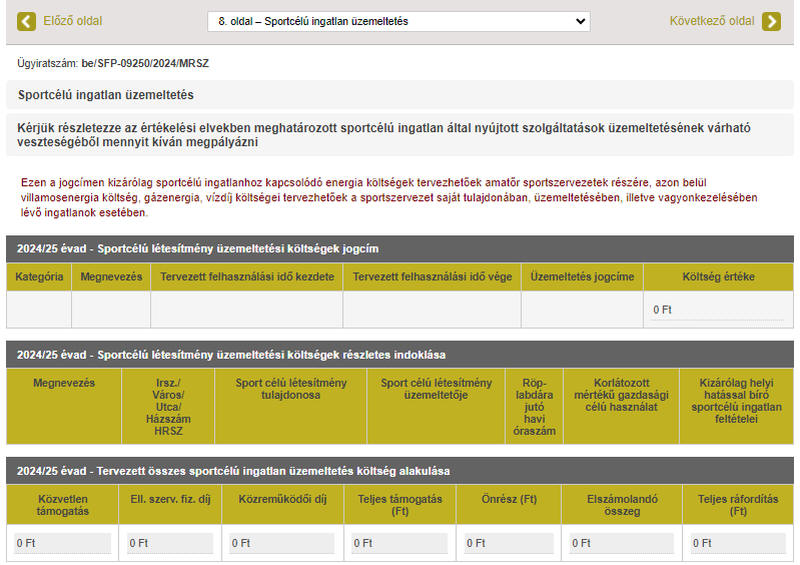Image resolution: width=800 pixels, height=565 pixels.
Task: Select 'Sport célú létesítmény tulajdonosa' column header
Action: (291, 389)
